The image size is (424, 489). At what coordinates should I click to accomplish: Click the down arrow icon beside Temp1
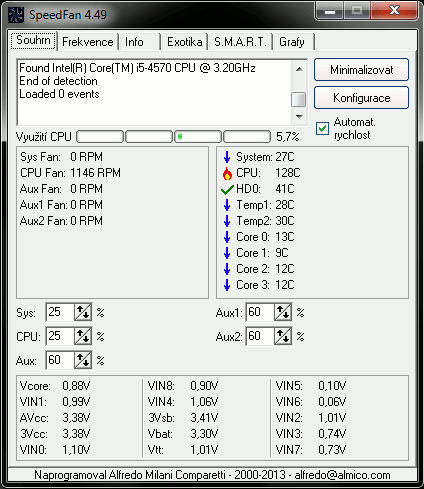pyautogui.click(x=227, y=205)
